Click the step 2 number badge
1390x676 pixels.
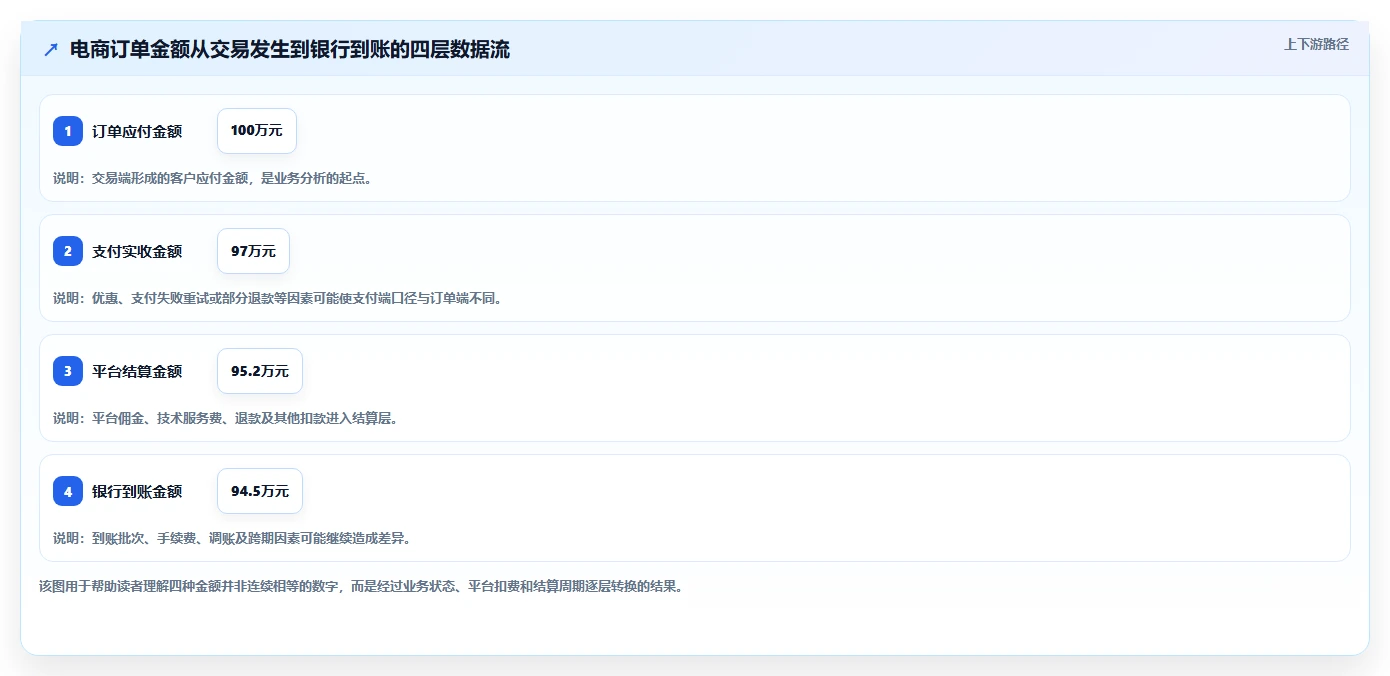pyautogui.click(x=68, y=251)
